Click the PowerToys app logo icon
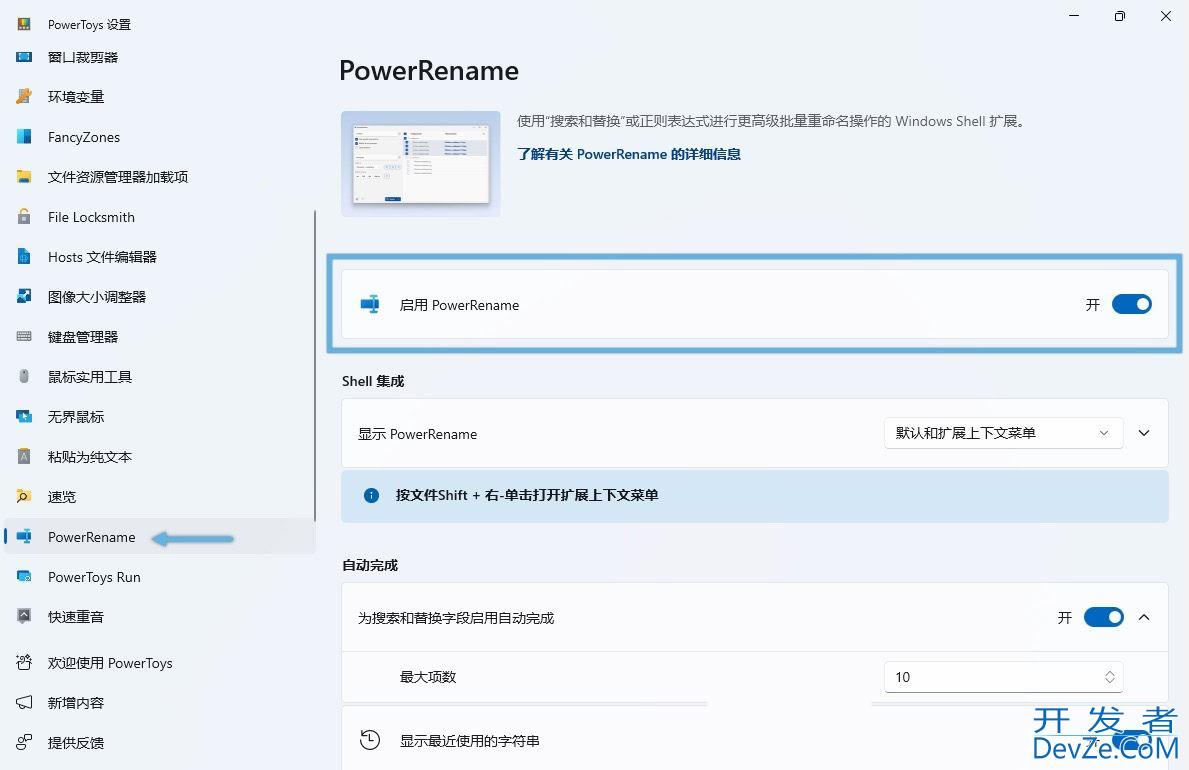 pos(24,24)
